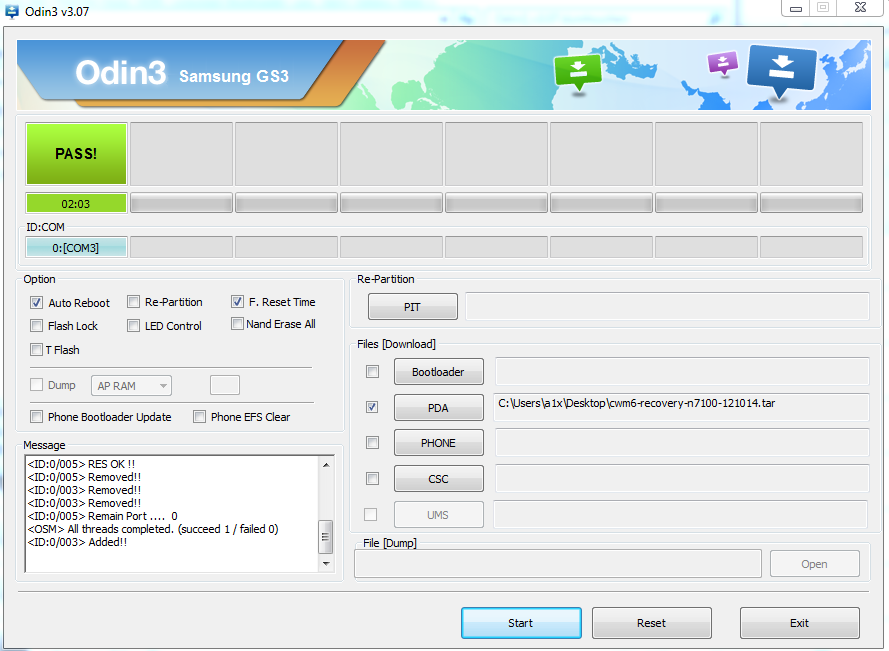Viewport: 889px width, 651px height.
Task: Click the 'All threads completed' log line
Action: pyautogui.click(x=153, y=529)
